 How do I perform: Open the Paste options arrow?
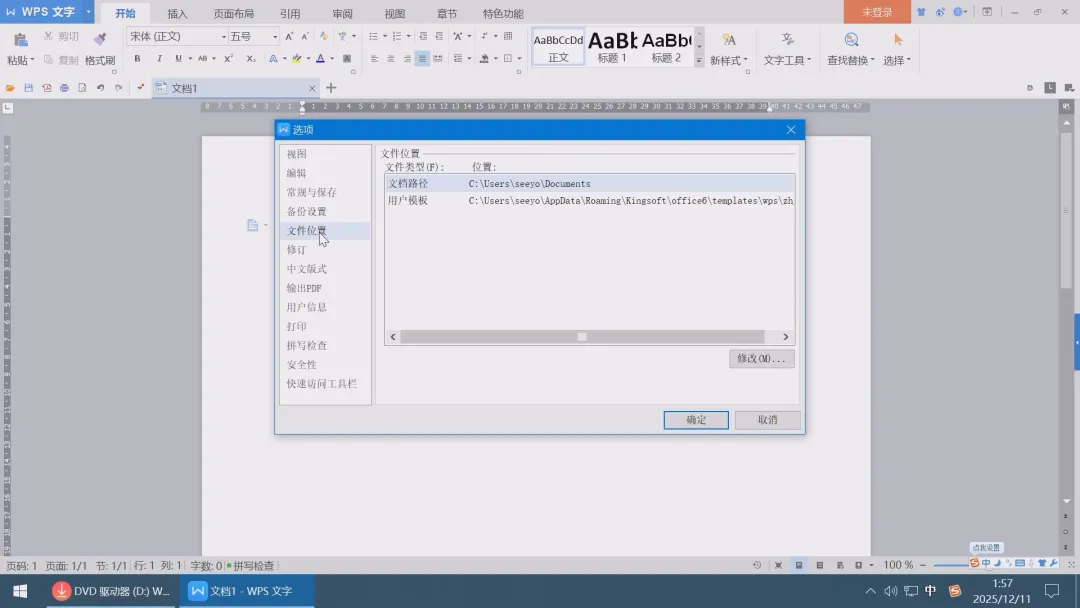pos(32,61)
